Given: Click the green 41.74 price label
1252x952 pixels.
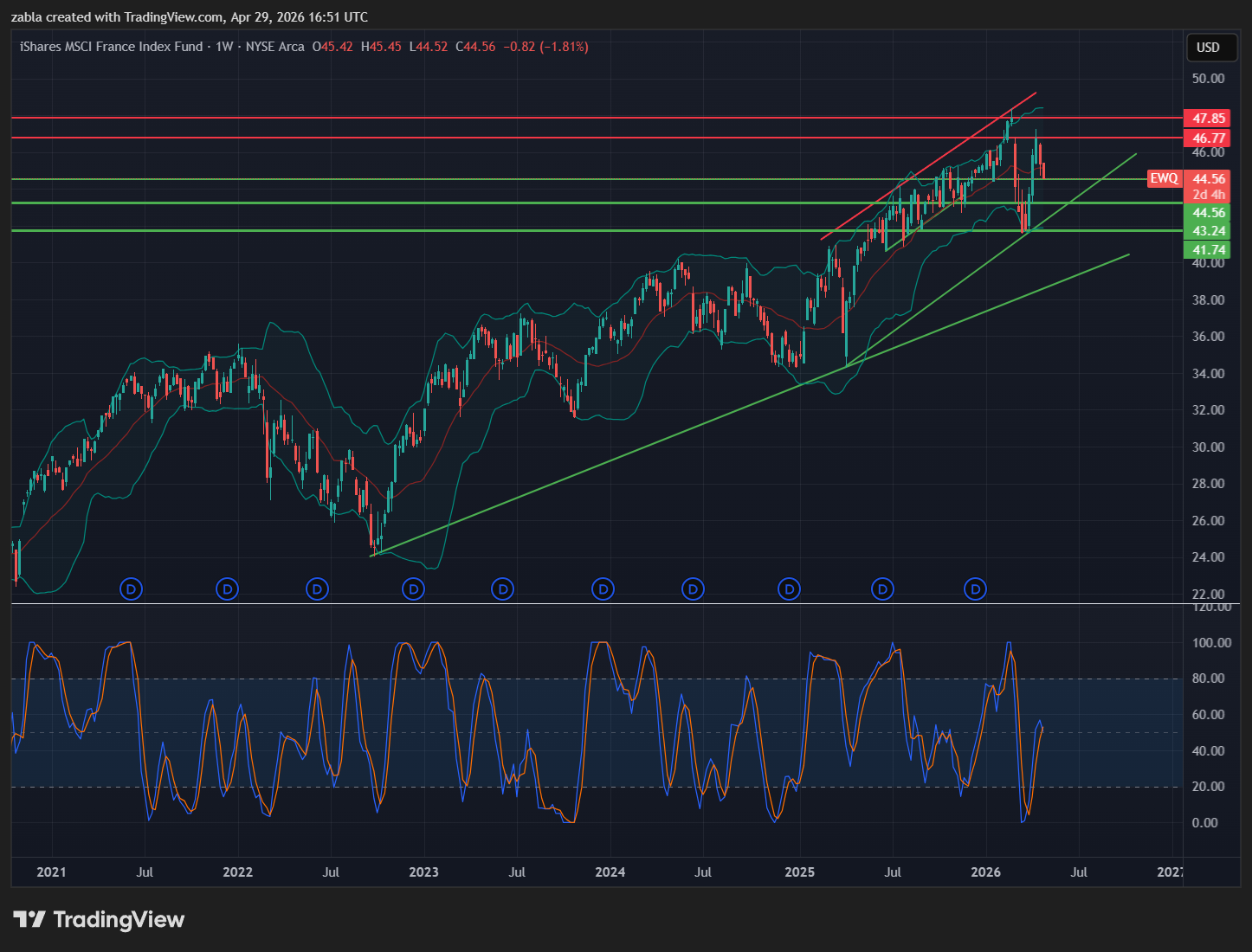Looking at the screenshot, I should pos(1208,250).
